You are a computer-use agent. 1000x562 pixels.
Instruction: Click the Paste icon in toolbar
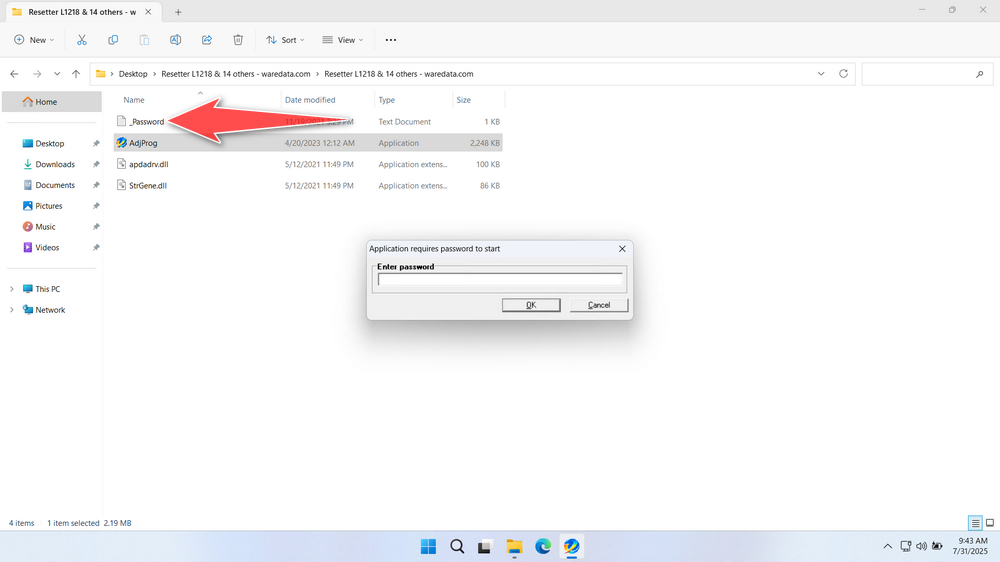point(144,40)
